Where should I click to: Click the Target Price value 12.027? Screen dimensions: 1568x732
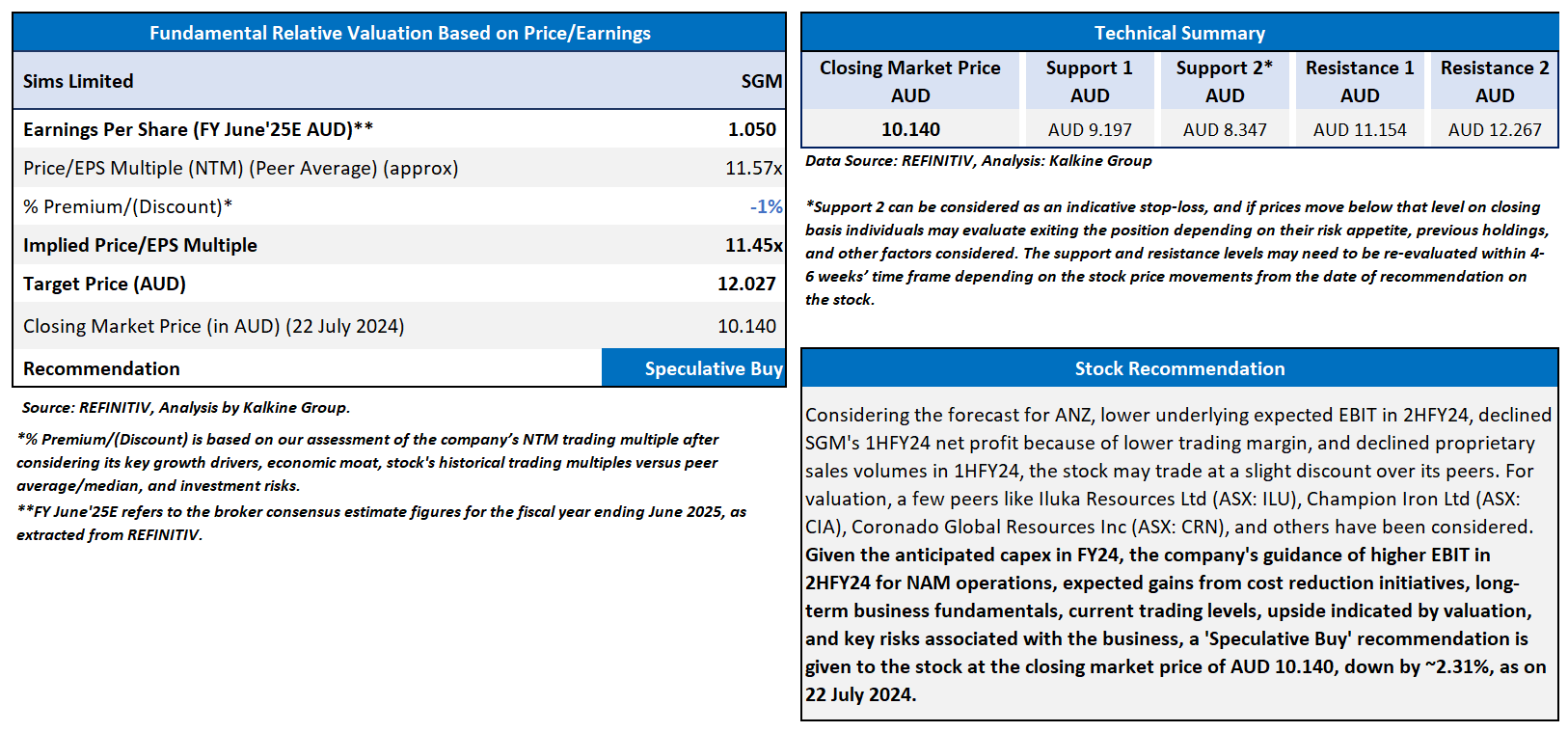pyautogui.click(x=746, y=284)
